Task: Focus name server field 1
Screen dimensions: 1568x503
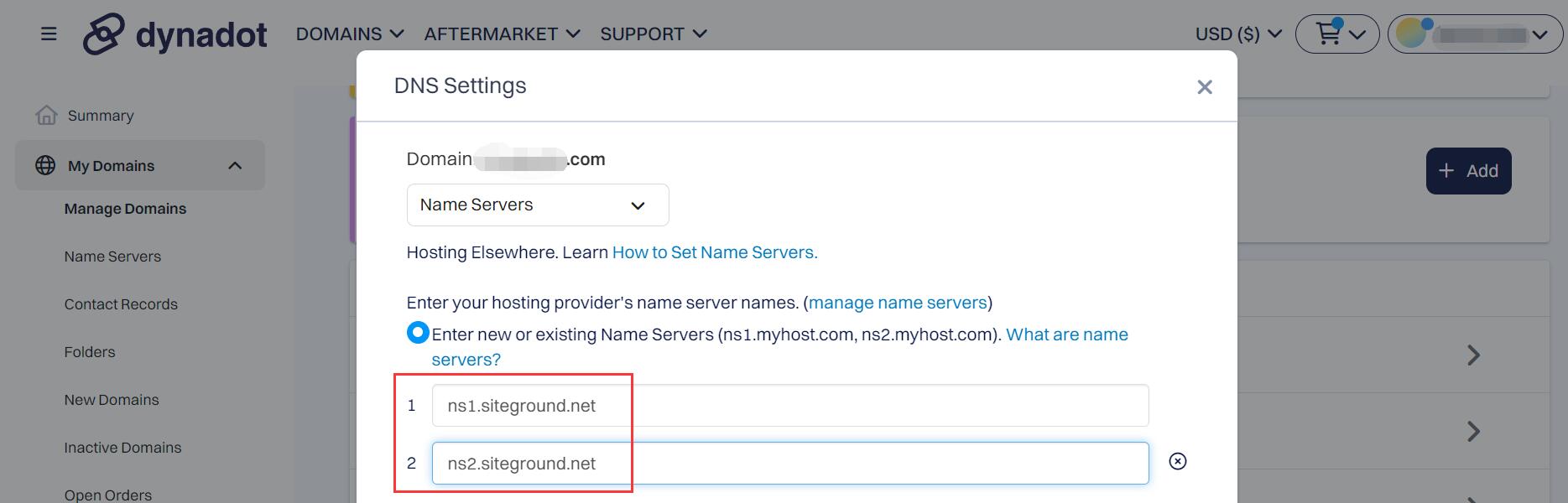Action: 790,406
